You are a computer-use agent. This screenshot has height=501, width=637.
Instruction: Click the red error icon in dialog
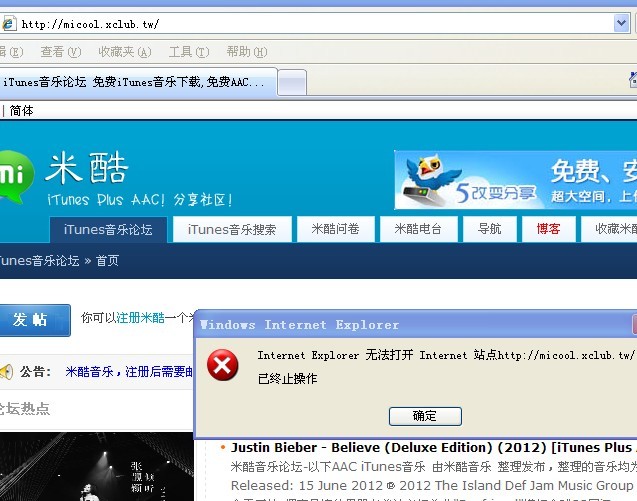[x=223, y=365]
